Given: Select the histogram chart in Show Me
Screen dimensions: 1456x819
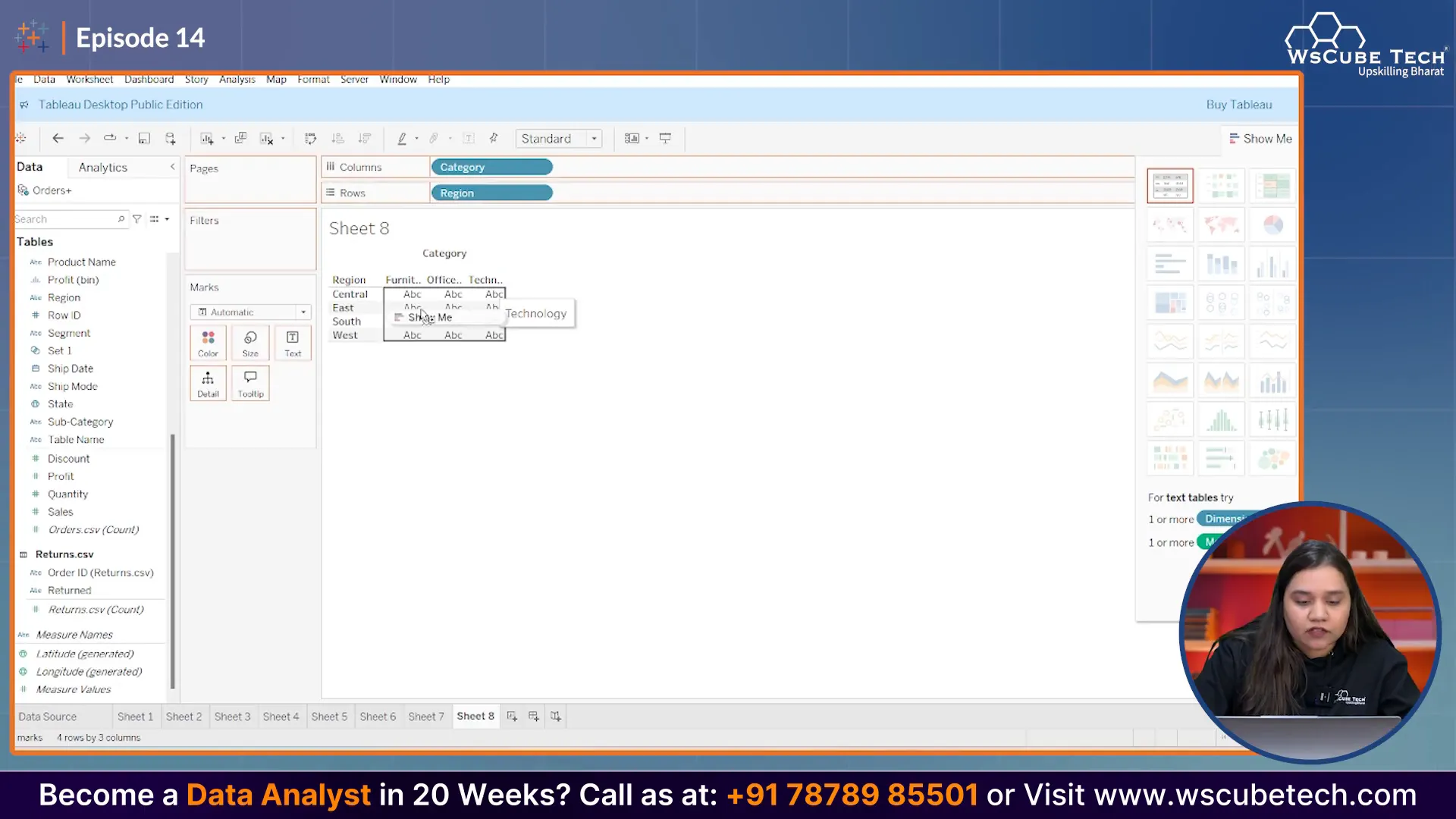Looking at the screenshot, I should point(1221,419).
